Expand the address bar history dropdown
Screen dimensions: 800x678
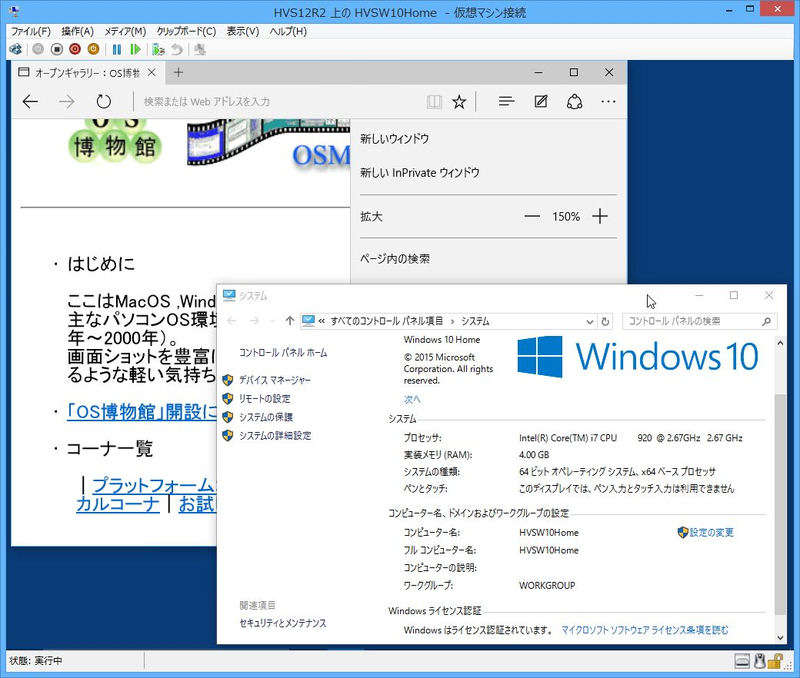589,321
